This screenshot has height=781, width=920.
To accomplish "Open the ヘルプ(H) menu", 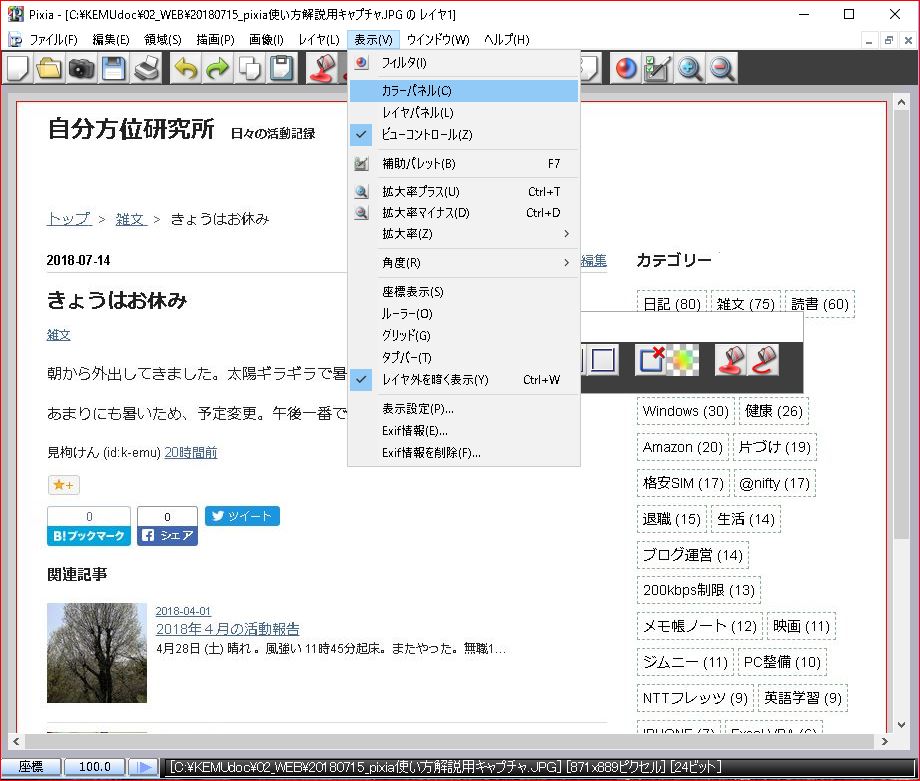I will pyautogui.click(x=506, y=39).
